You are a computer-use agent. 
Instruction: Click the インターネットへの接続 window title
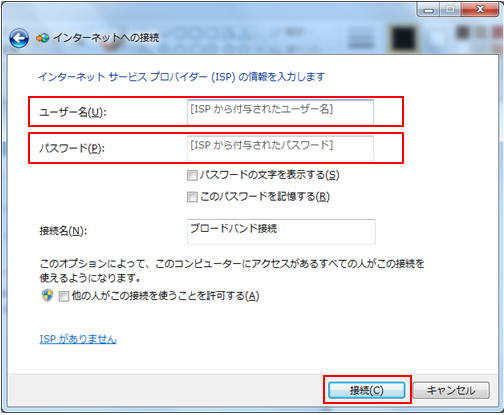(106, 38)
